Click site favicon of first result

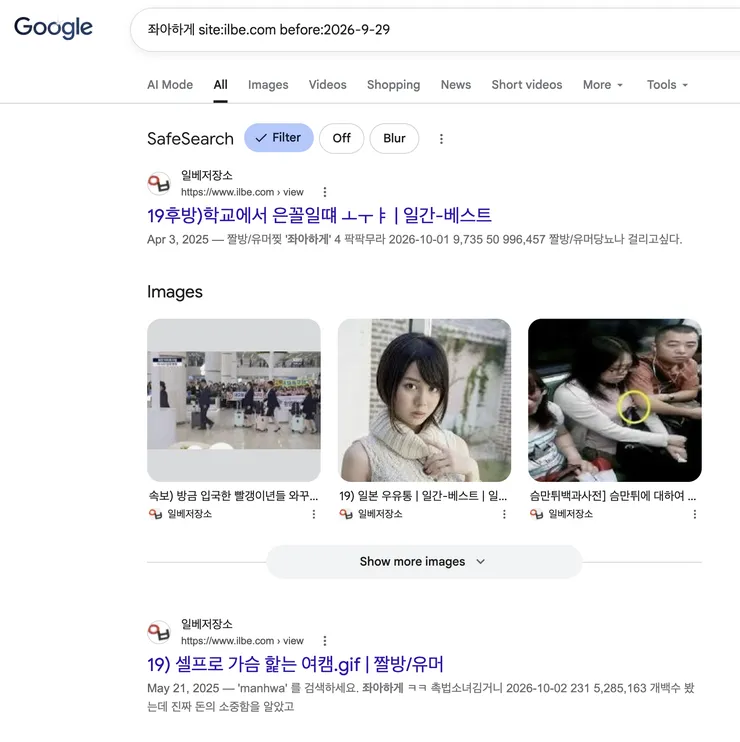point(159,184)
